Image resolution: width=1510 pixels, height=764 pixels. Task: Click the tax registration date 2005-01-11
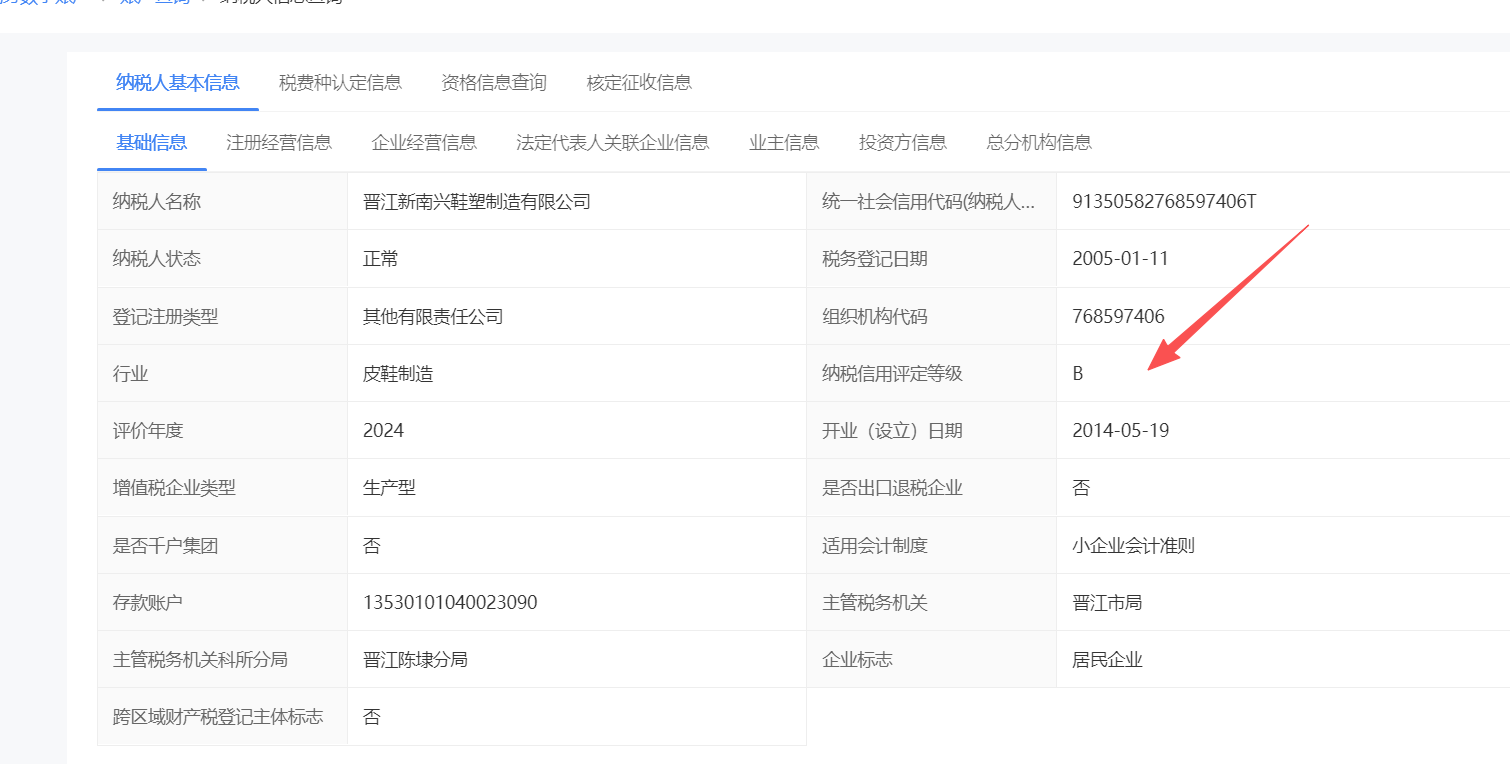pyautogui.click(x=1120, y=259)
